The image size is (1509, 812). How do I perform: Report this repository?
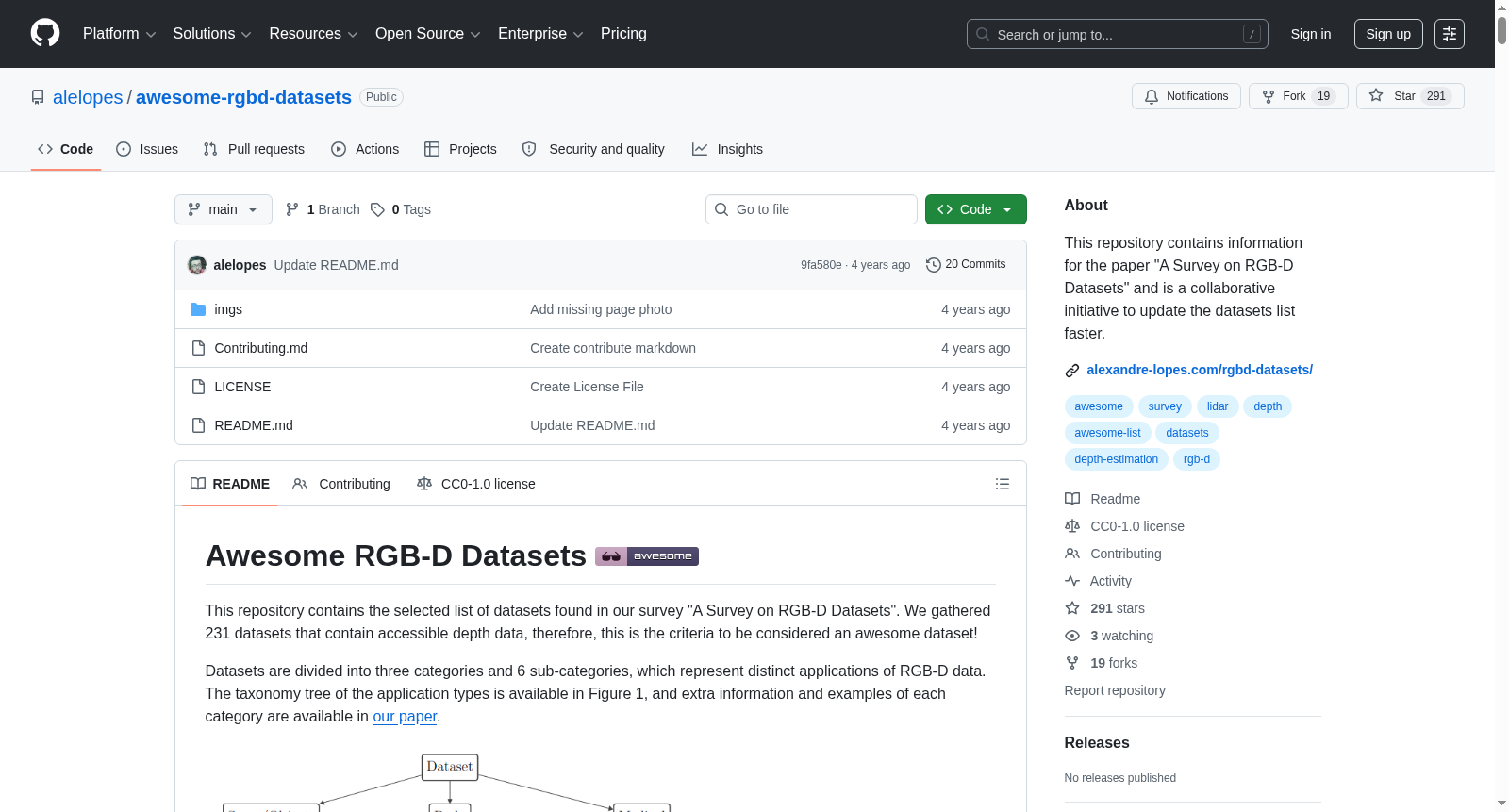1115,690
